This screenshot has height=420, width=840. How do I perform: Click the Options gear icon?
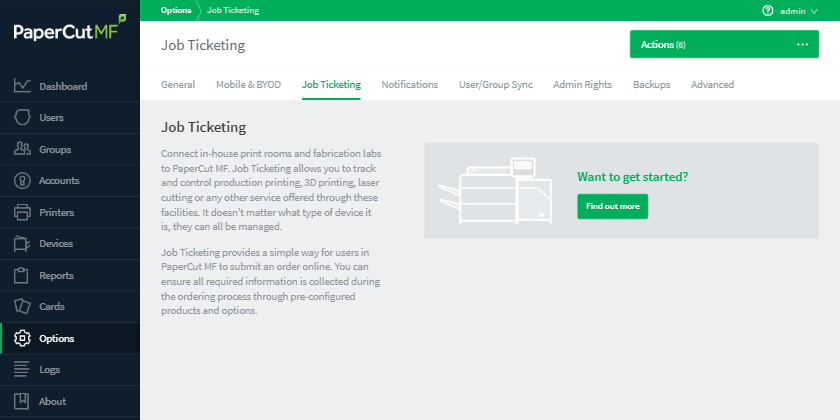tap(22, 338)
